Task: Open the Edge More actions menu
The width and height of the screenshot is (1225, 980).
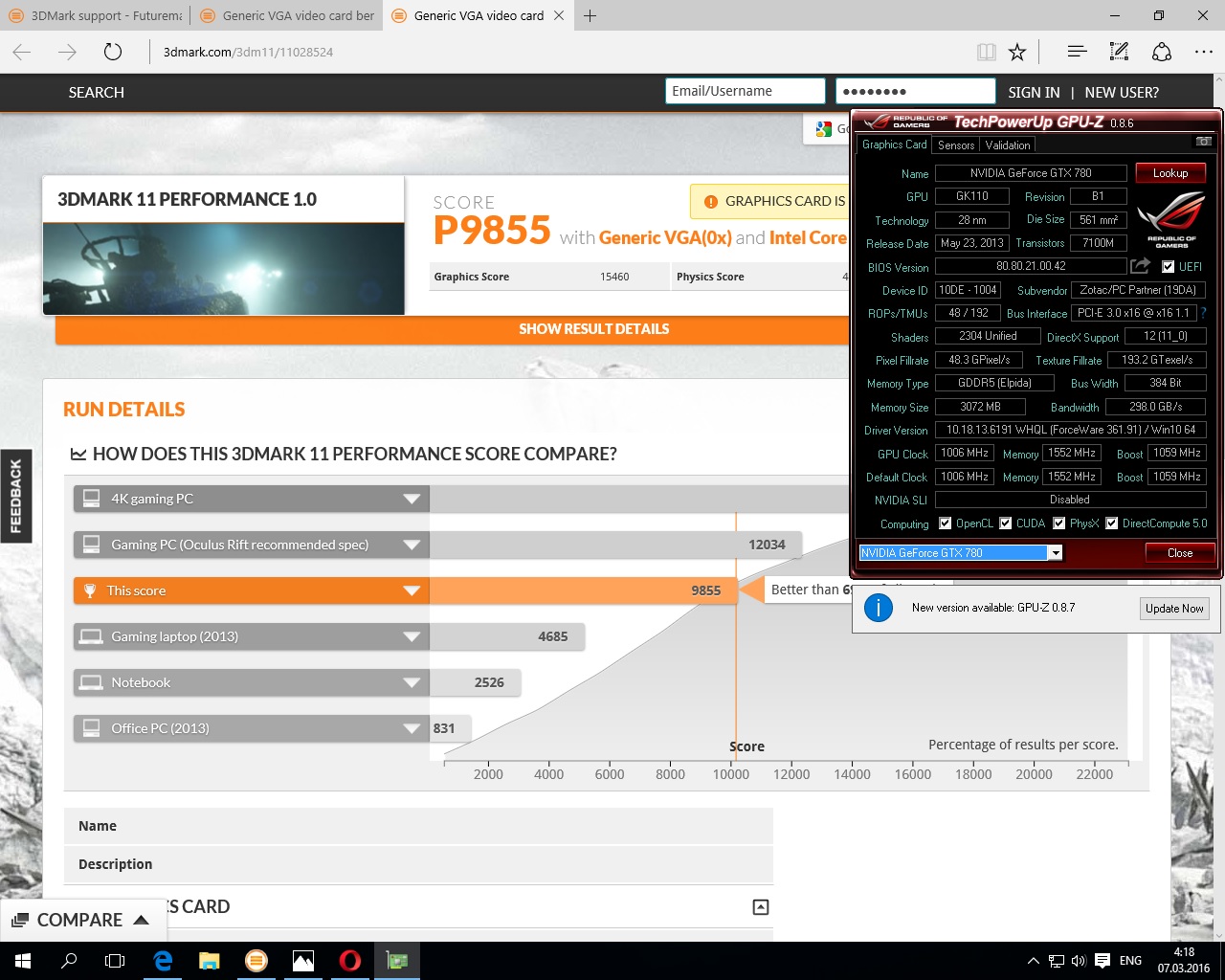Action: (x=1204, y=52)
